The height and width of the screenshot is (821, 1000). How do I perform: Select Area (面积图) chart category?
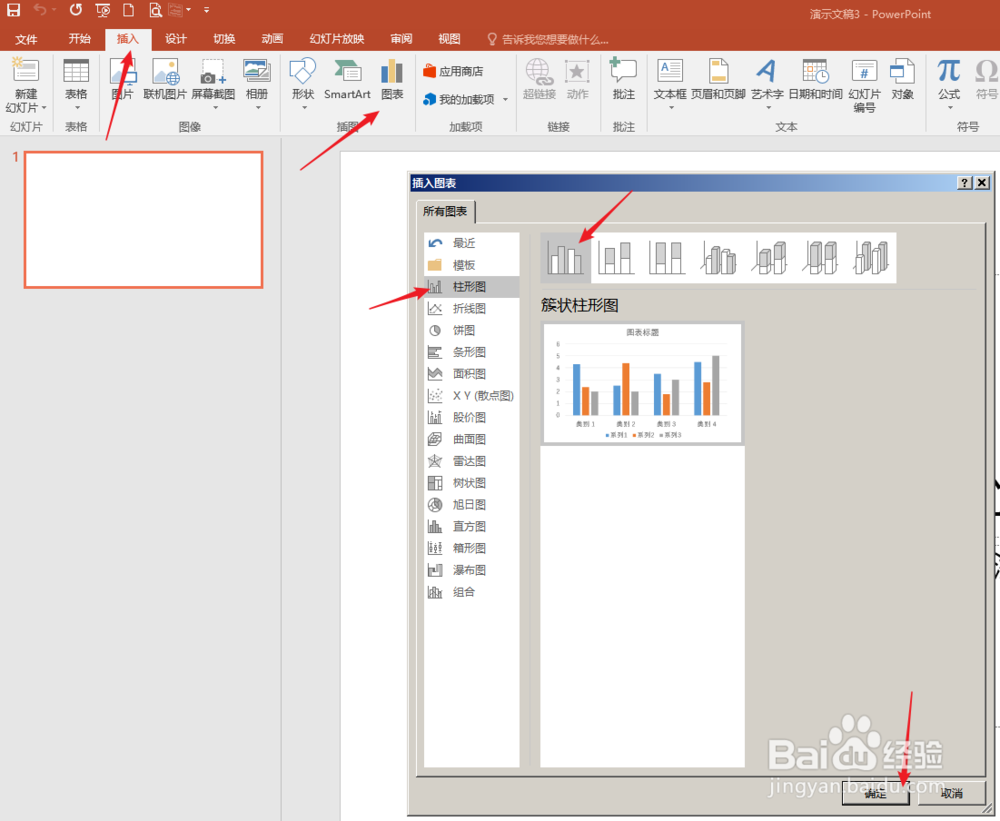click(471, 374)
